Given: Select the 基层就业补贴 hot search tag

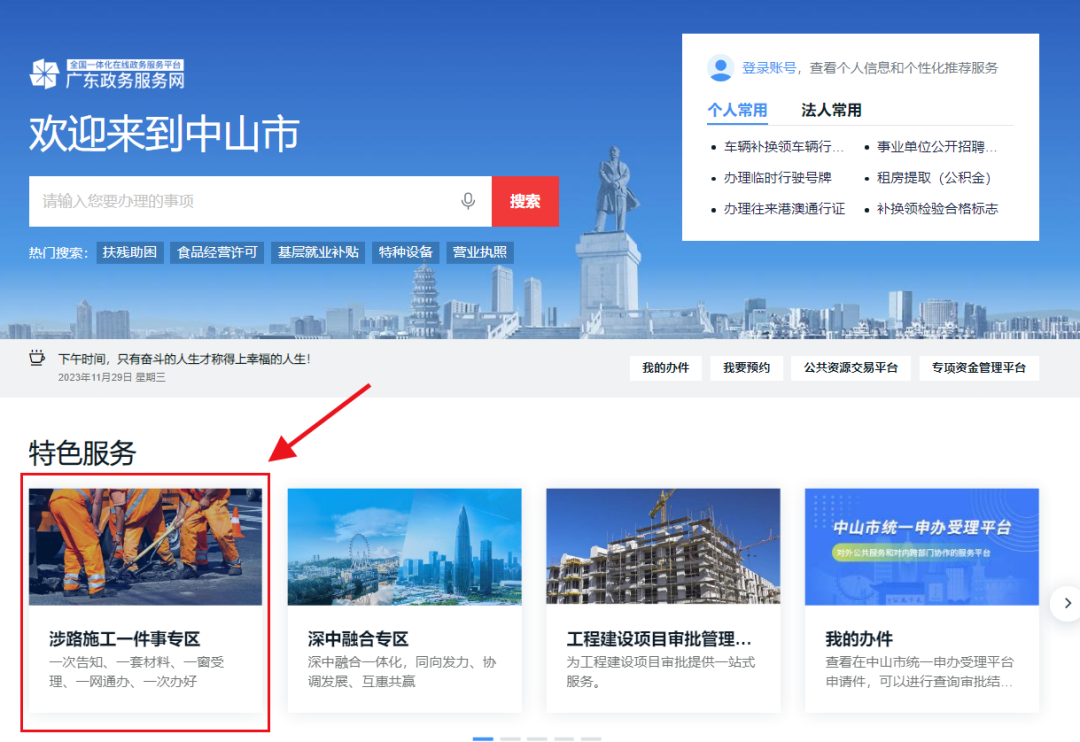Looking at the screenshot, I should [318, 251].
